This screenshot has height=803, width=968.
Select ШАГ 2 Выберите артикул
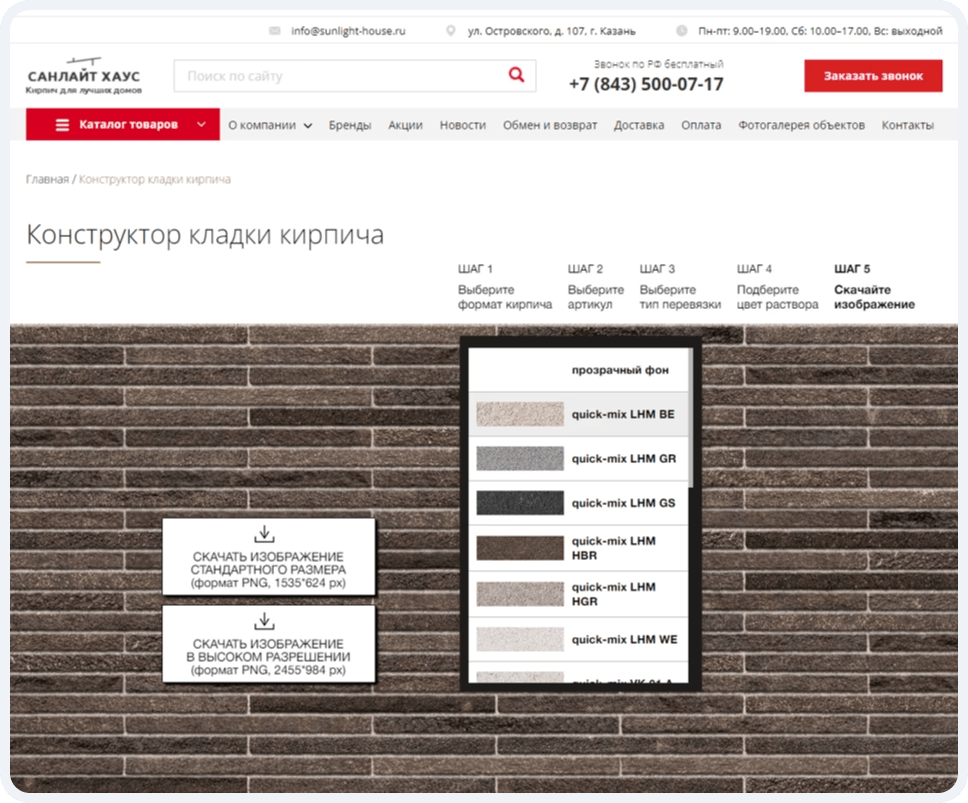(595, 287)
